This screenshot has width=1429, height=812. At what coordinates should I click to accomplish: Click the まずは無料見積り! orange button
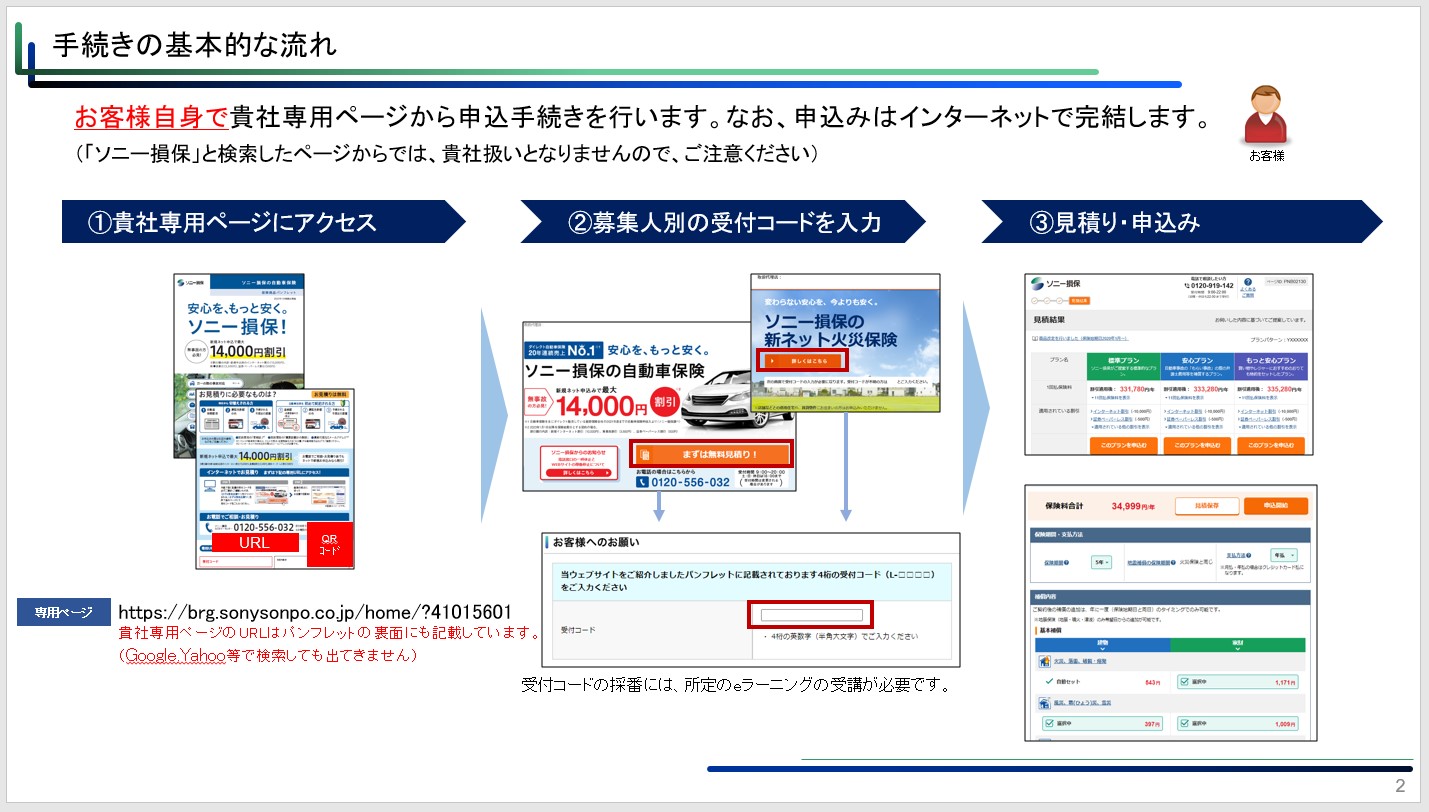tap(712, 454)
